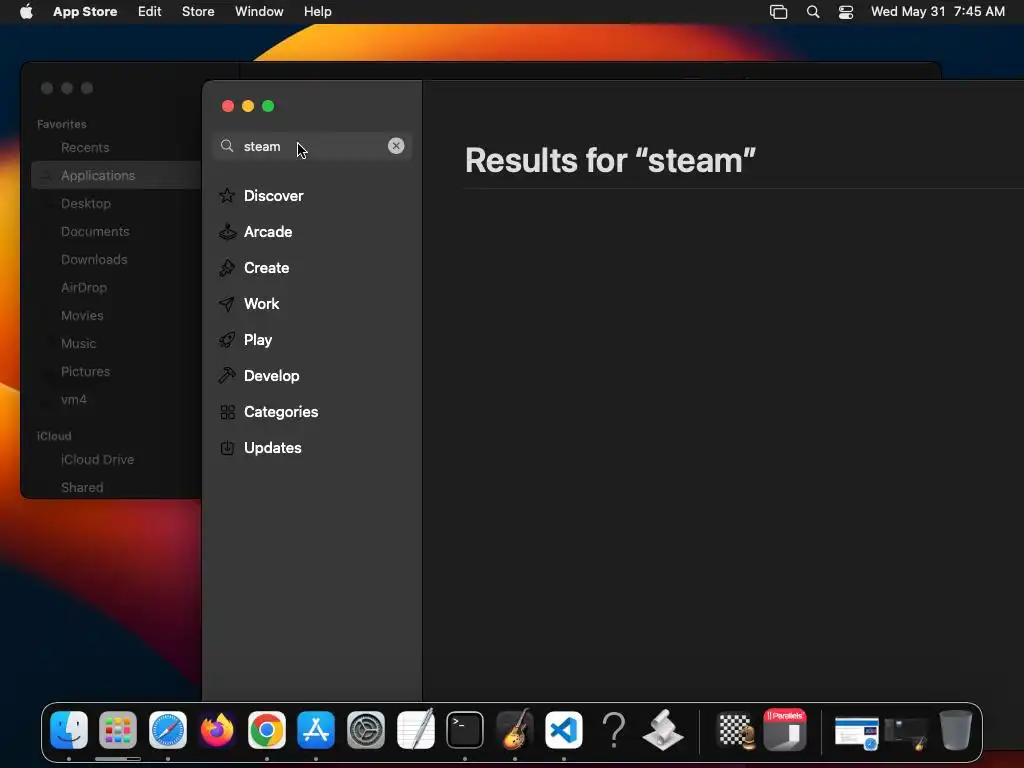Select Desktop in Finder window sidebar
This screenshot has height=768, width=1024.
86,204
